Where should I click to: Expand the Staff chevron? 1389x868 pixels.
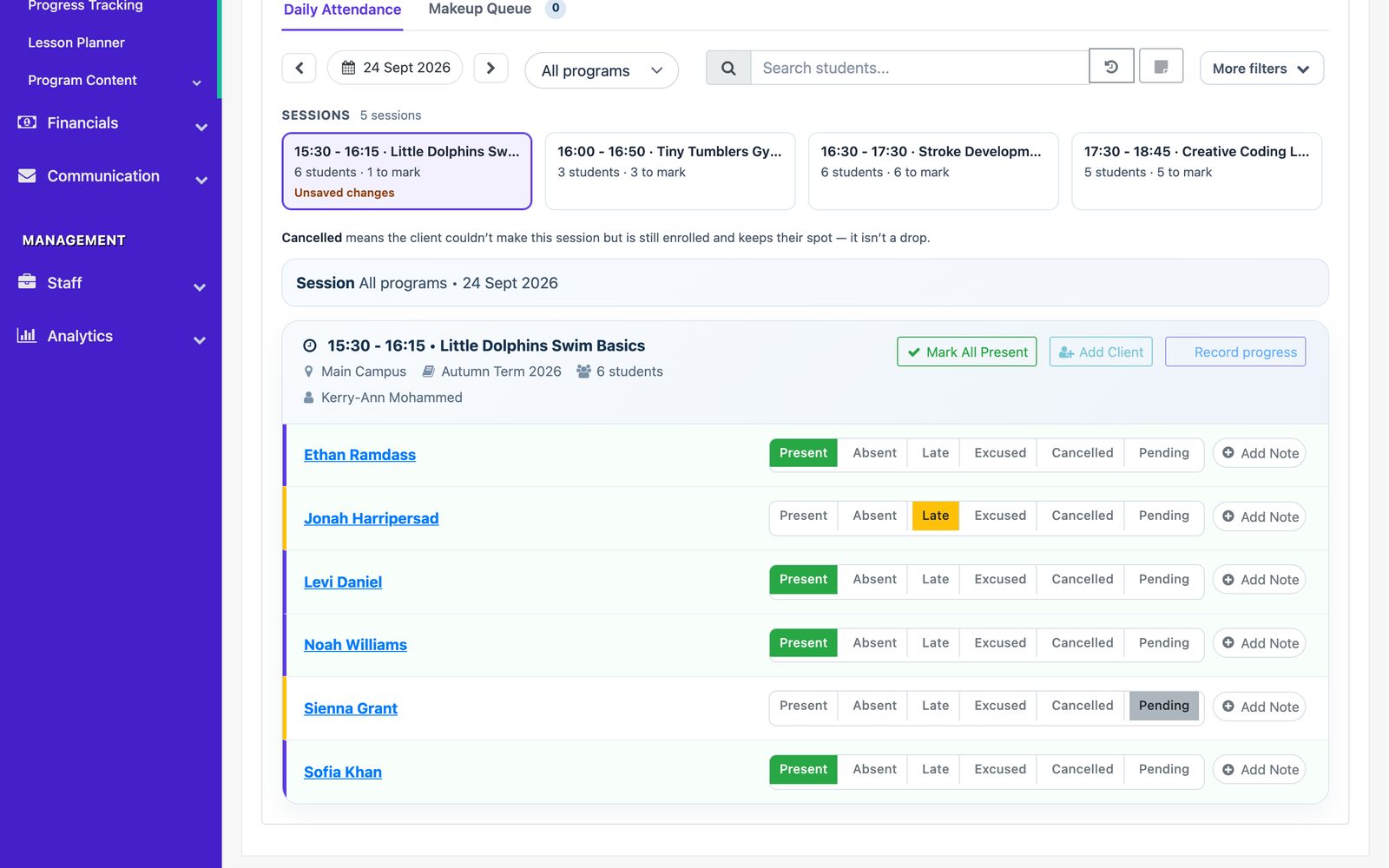[200, 286]
